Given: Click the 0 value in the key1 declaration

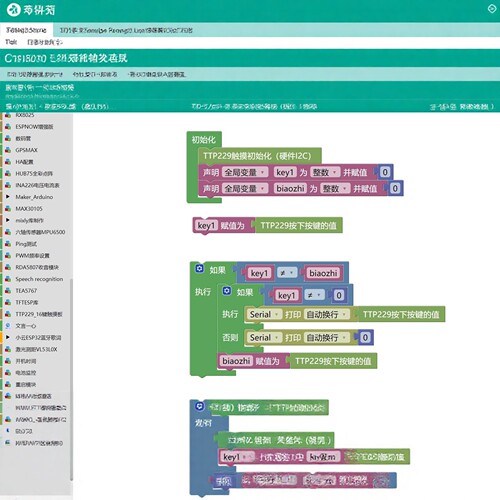Looking at the screenshot, I should click(x=385, y=172).
